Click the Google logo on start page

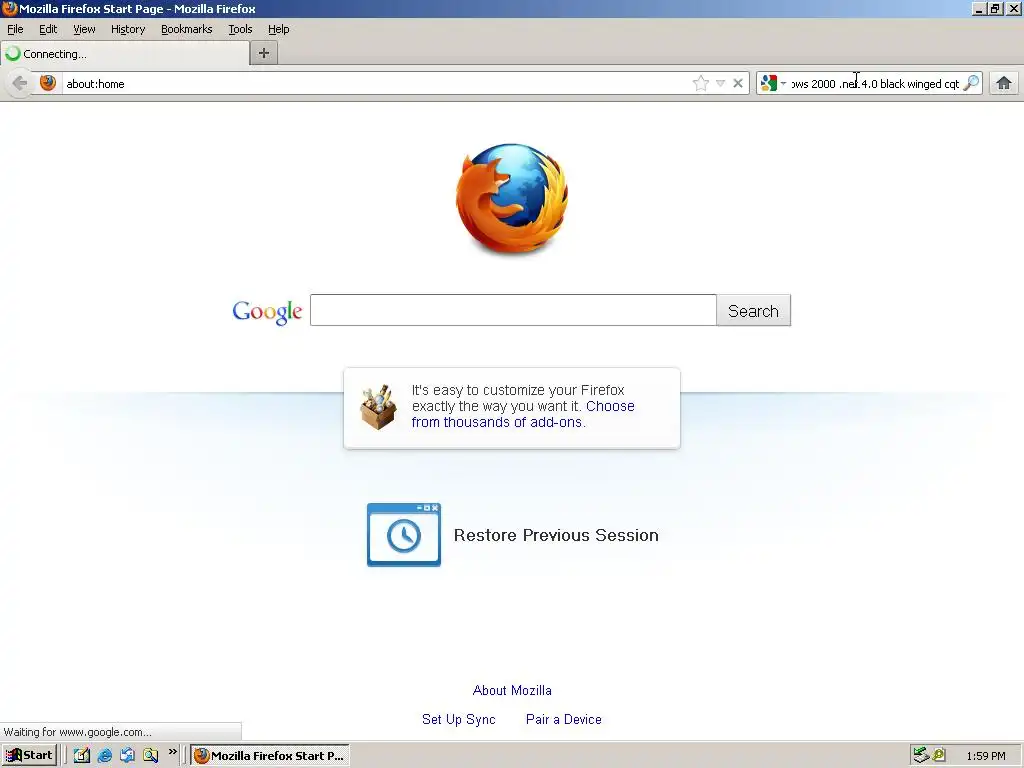pos(267,312)
